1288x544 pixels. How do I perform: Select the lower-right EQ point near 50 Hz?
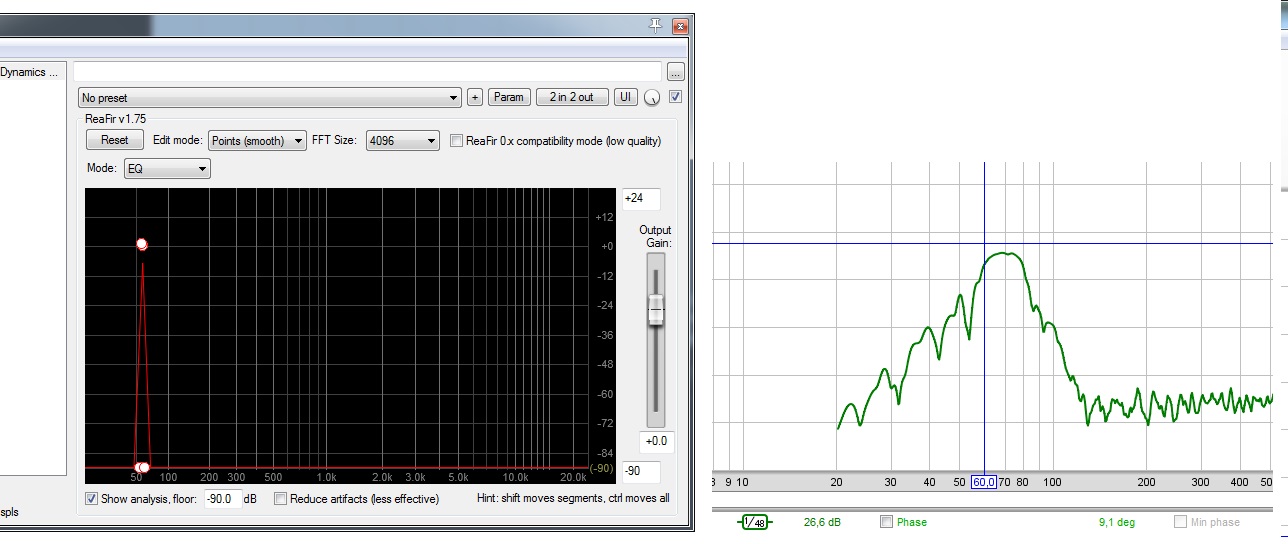(x=144, y=467)
